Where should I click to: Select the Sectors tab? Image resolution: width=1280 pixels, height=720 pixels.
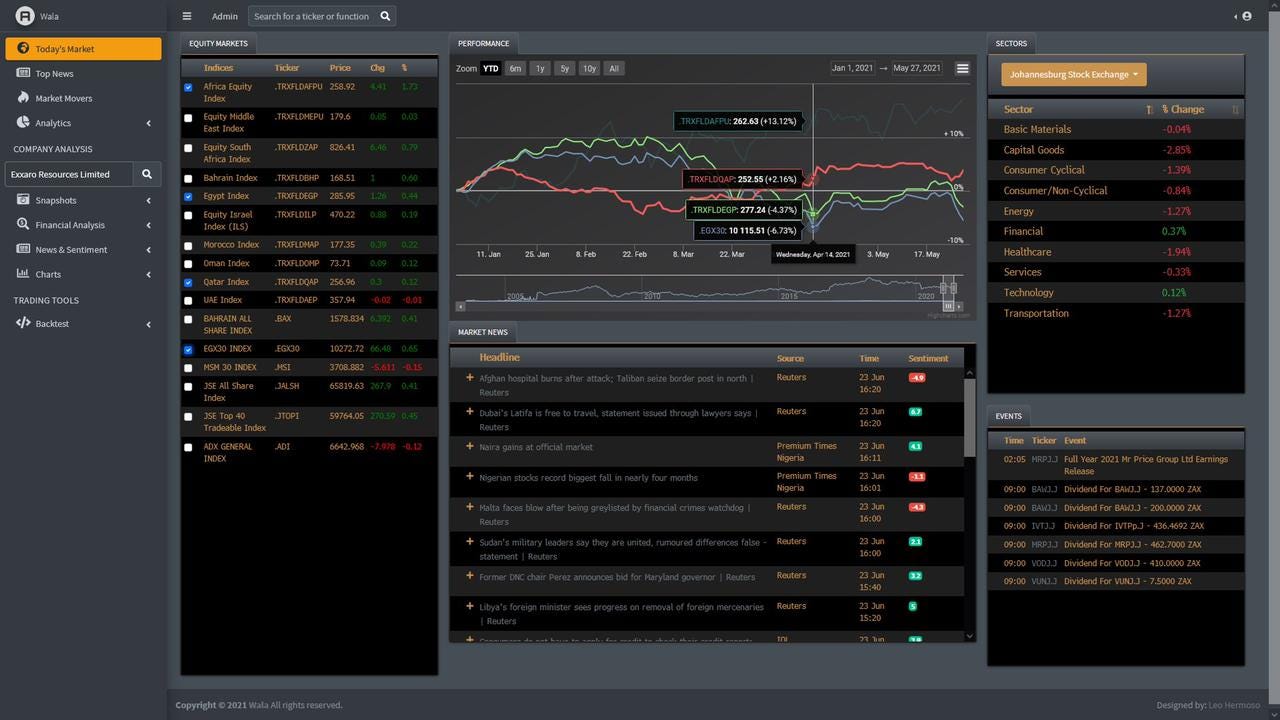[x=1011, y=43]
